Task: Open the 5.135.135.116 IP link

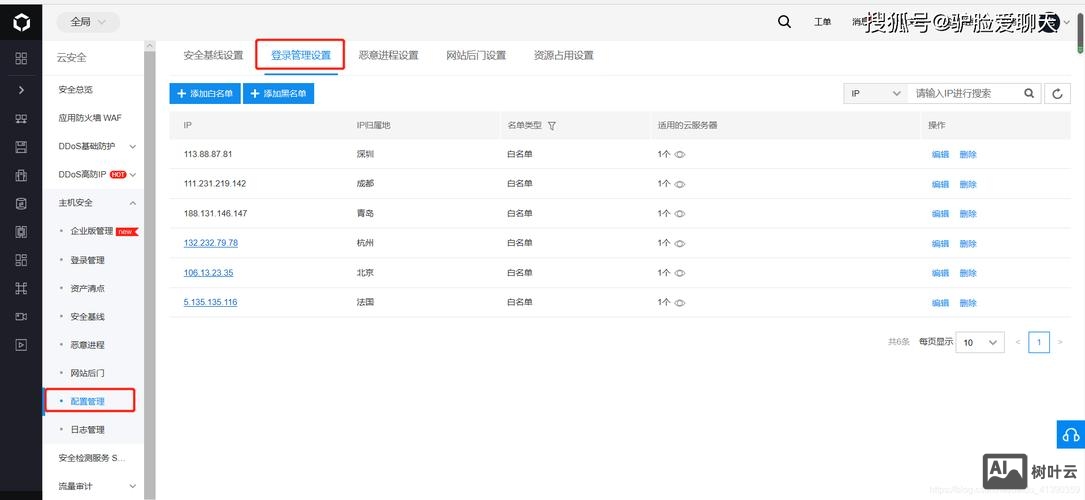Action: [210, 302]
